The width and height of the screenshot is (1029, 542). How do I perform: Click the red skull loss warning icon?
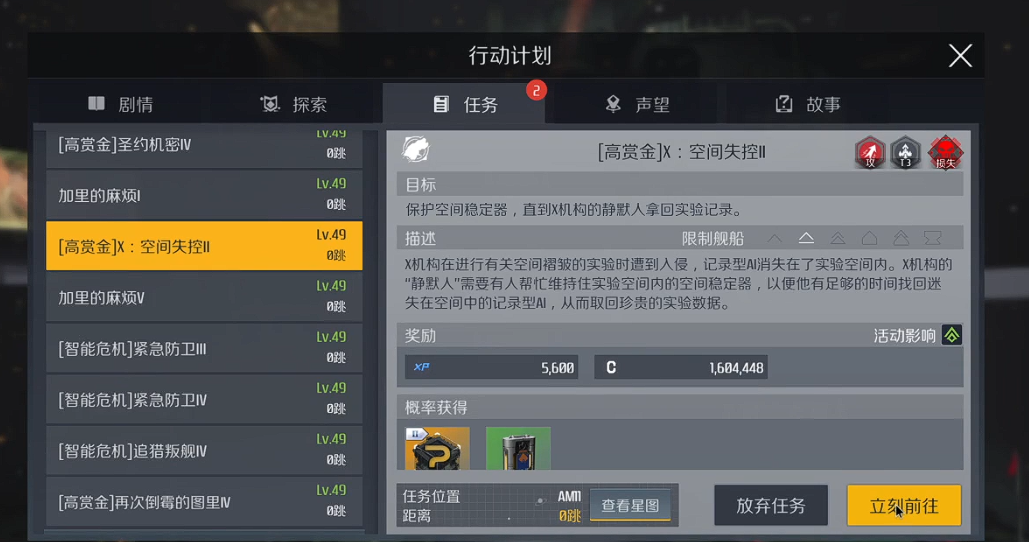coord(945,153)
